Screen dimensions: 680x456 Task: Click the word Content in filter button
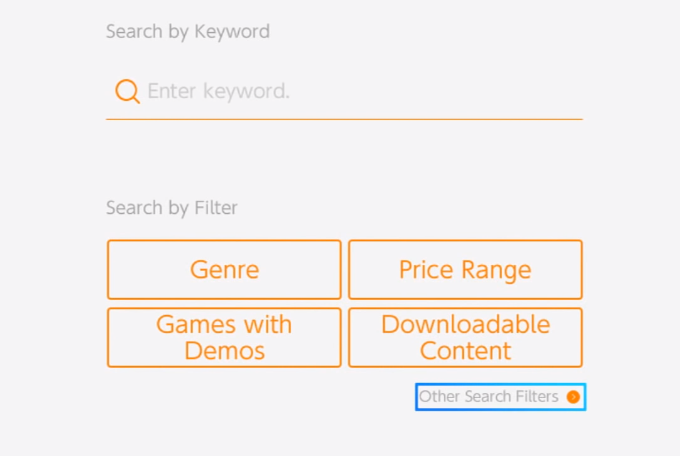[465, 351]
